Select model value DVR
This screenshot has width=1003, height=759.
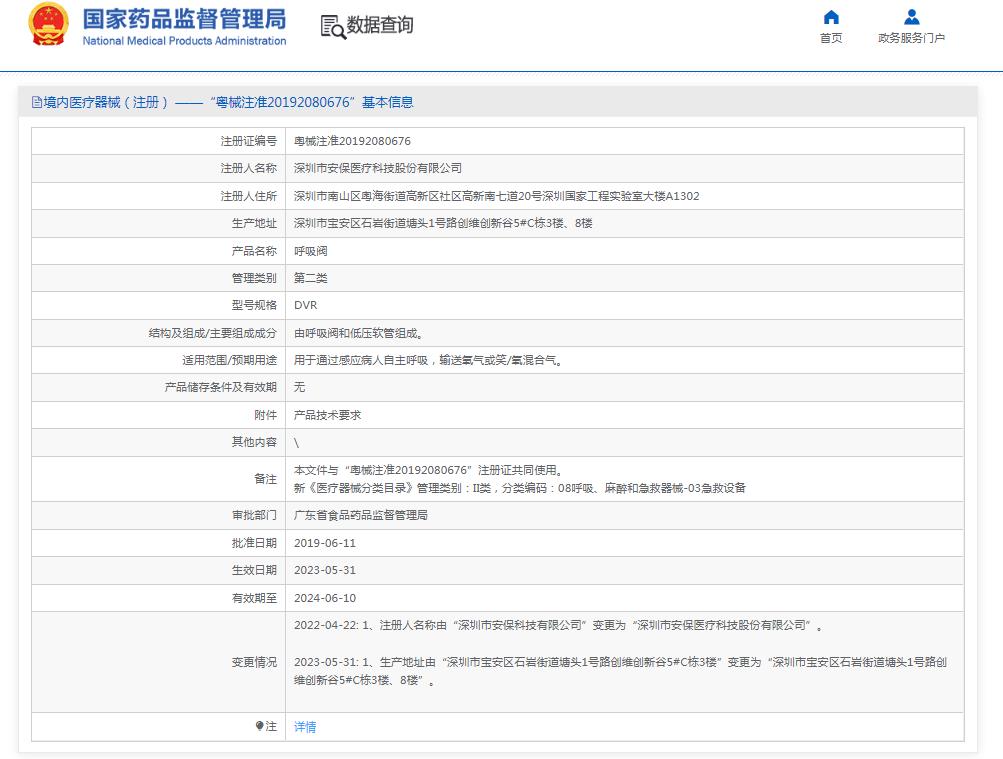point(306,305)
